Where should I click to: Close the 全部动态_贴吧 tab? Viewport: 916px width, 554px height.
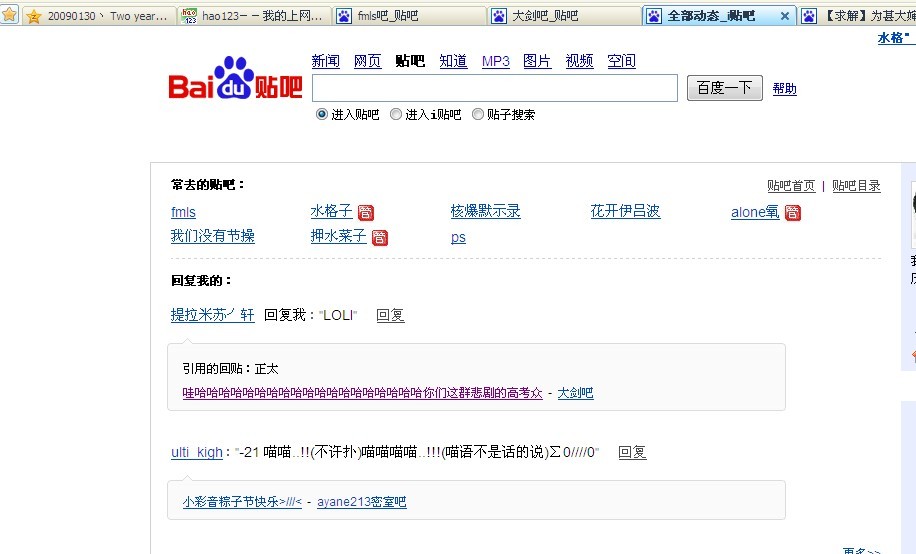point(785,16)
